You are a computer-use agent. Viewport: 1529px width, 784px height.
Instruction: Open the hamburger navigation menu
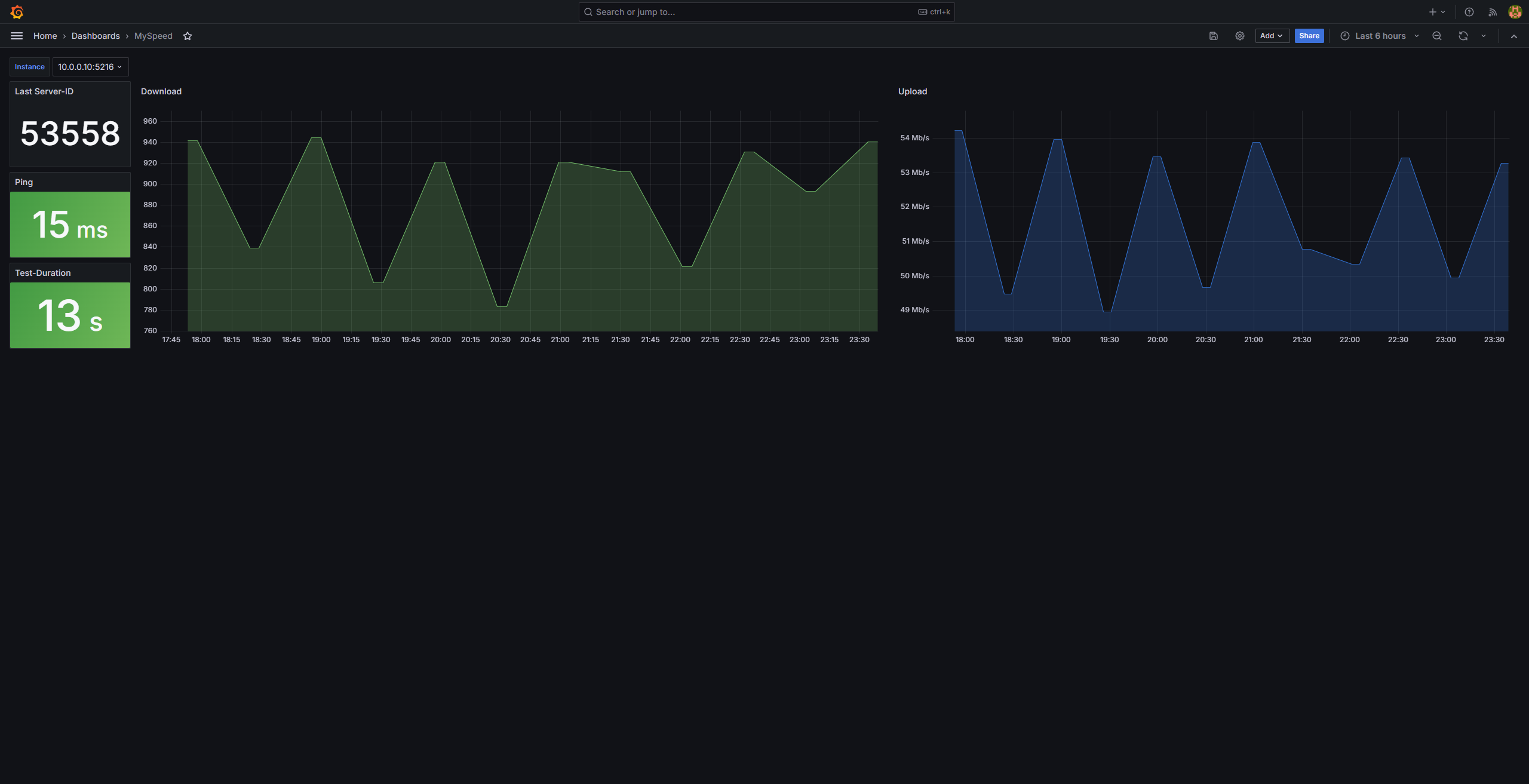(17, 36)
